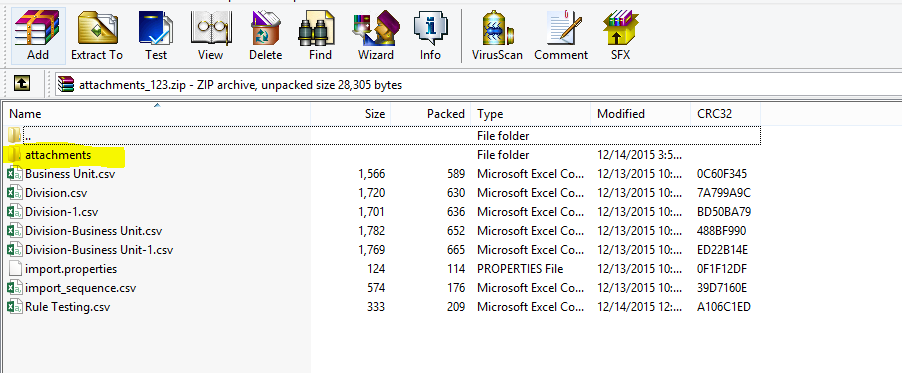This screenshot has width=902, height=373.
Task: Click the archive path address field
Action: [x=477, y=85]
